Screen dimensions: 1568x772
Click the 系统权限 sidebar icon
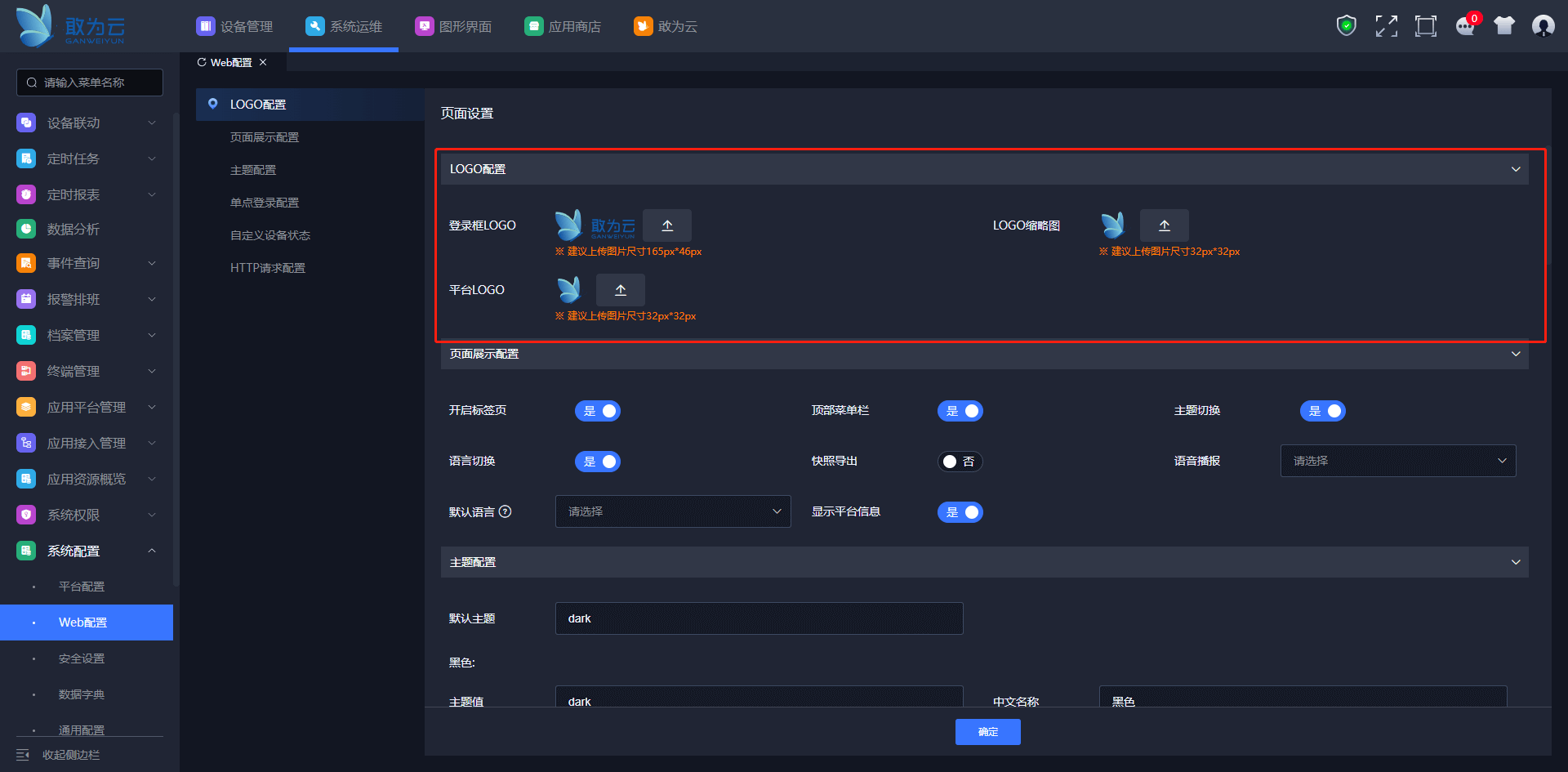pyautogui.click(x=26, y=515)
